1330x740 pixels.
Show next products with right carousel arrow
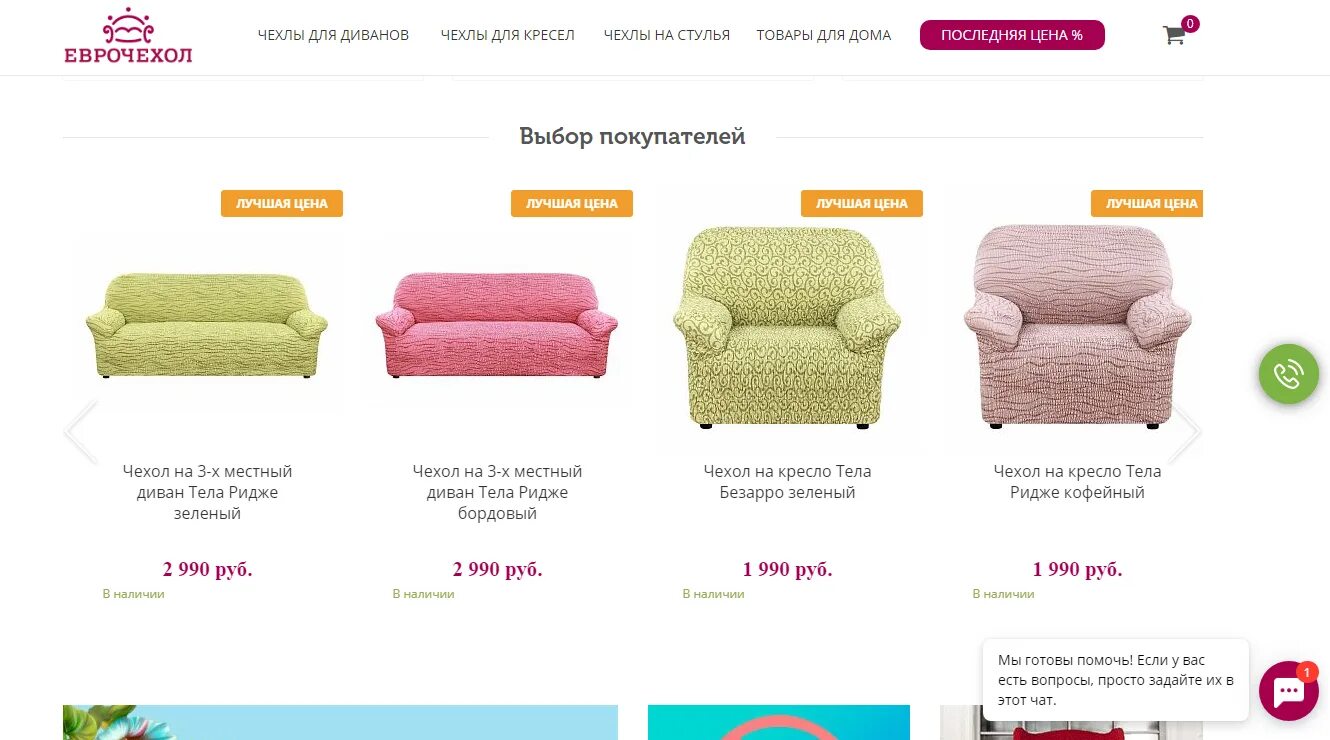(1184, 432)
